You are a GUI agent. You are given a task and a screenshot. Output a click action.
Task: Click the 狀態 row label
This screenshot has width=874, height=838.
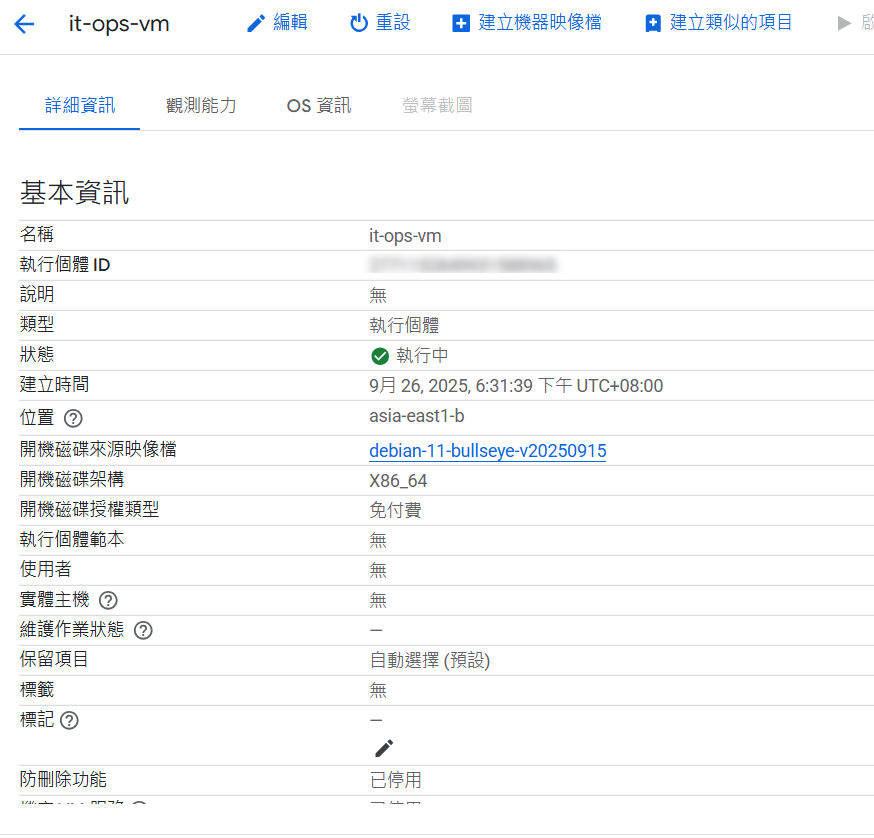pos(37,355)
